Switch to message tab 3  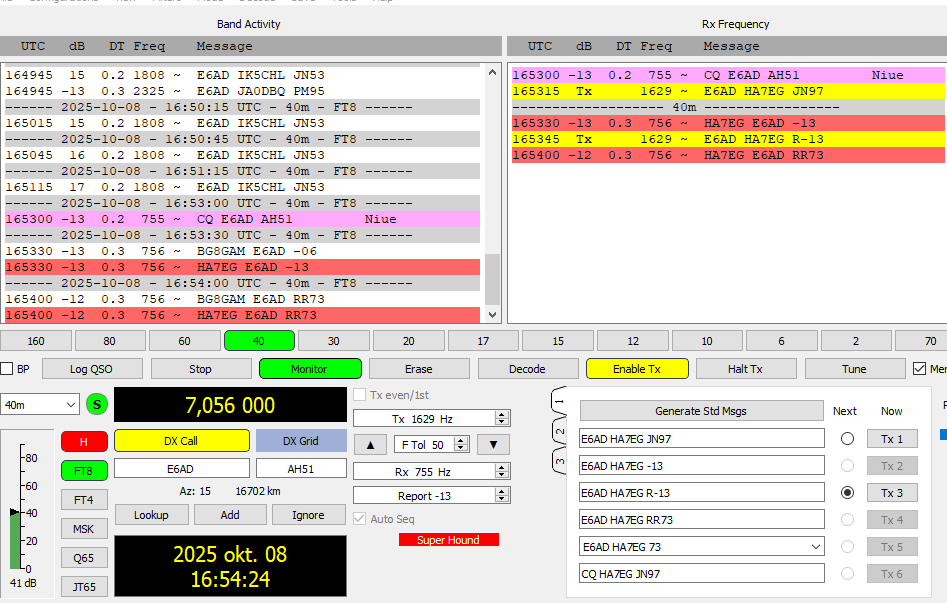coord(559,462)
